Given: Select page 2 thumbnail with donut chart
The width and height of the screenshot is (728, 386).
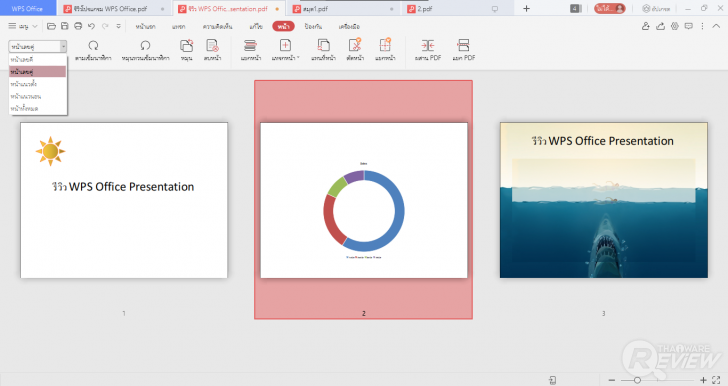Looking at the screenshot, I should tap(364, 200).
